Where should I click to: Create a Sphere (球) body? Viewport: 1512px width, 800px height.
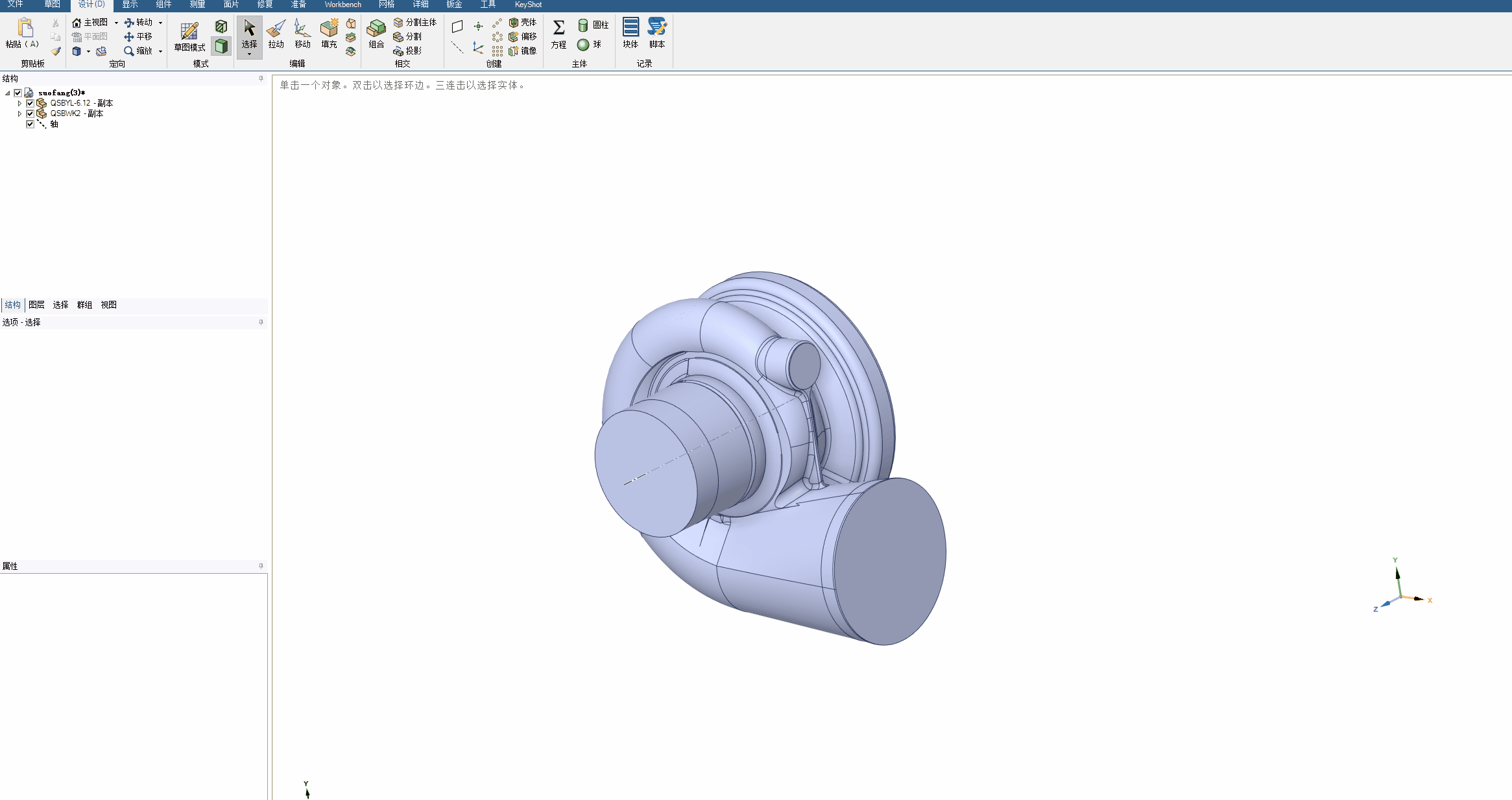tap(590, 45)
